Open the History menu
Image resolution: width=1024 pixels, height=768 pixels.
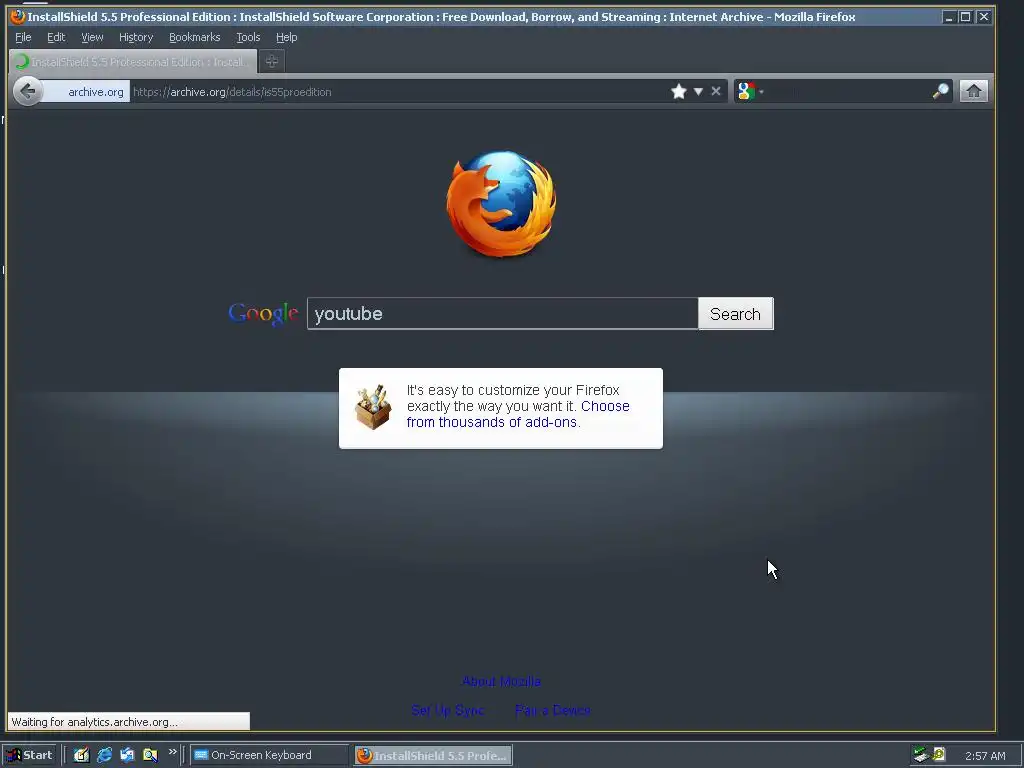tap(136, 37)
